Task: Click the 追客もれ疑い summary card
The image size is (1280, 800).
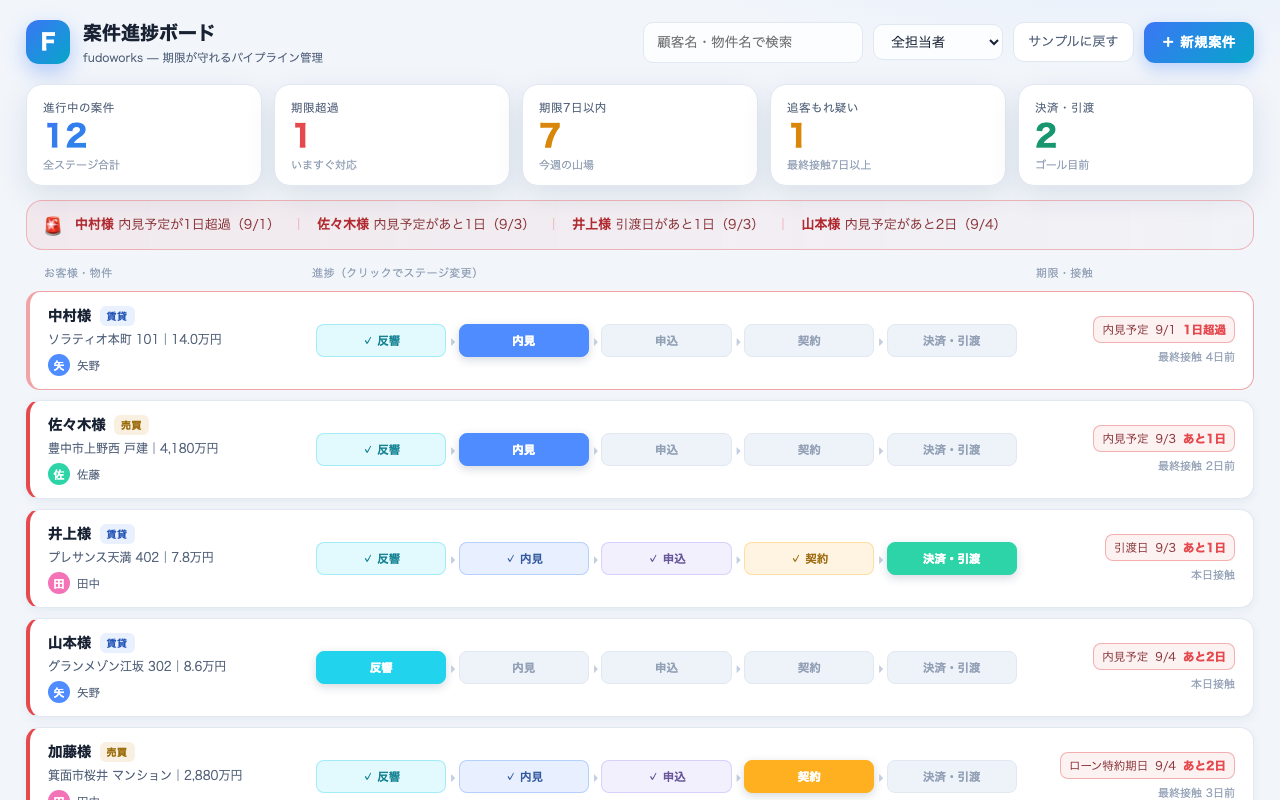Action: click(x=888, y=135)
